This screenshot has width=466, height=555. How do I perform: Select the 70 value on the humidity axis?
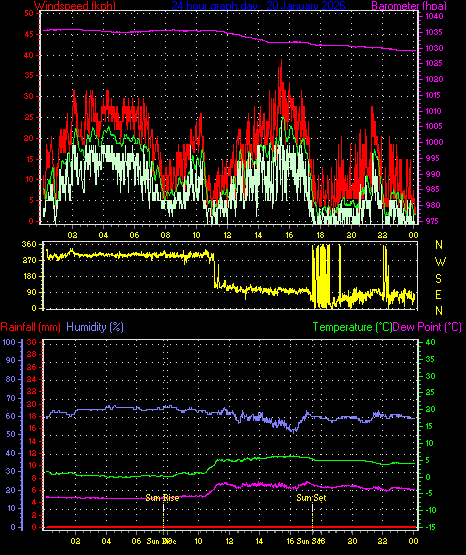(x=11, y=398)
